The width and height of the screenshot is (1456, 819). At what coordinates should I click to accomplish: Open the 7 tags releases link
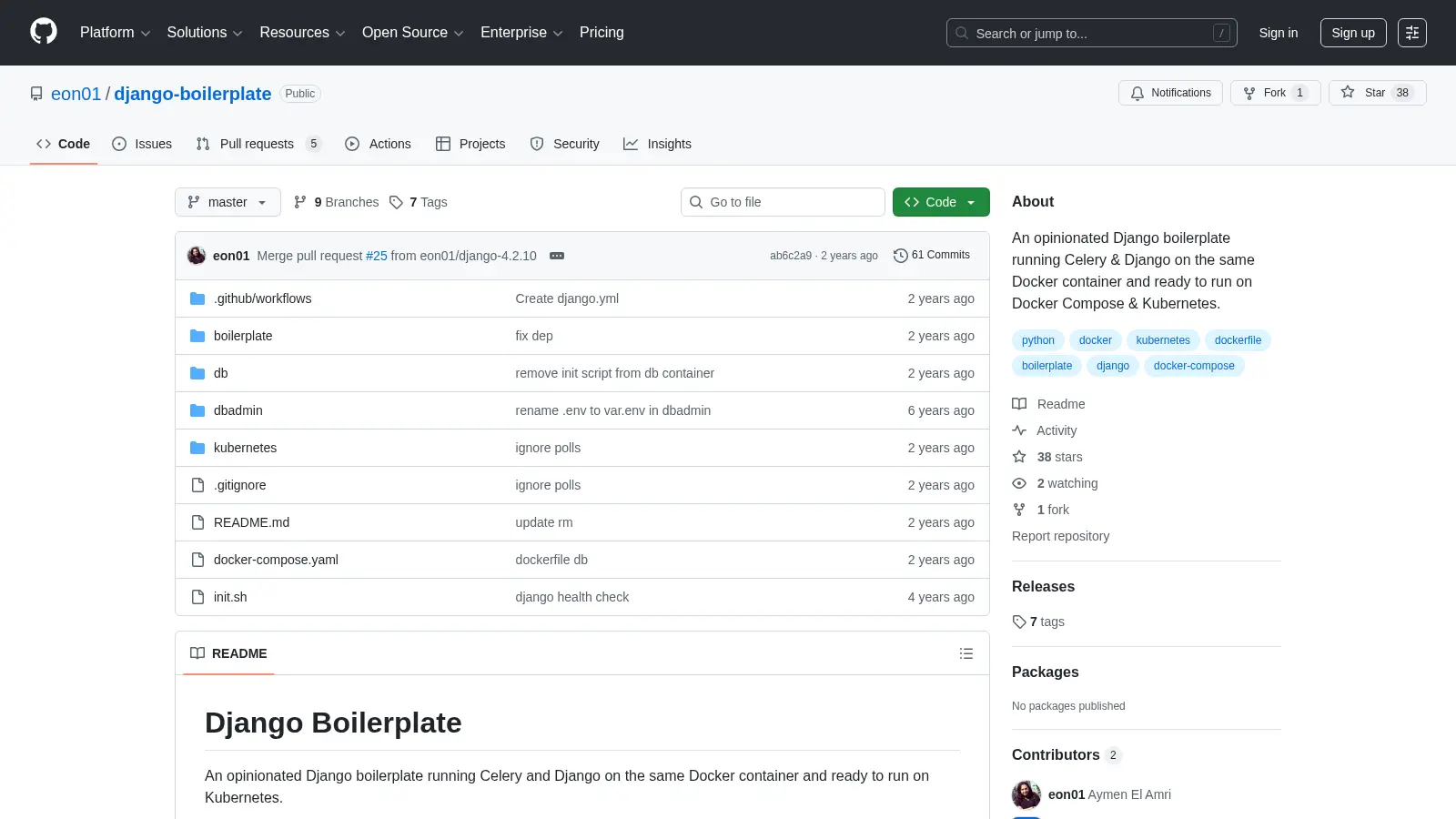[x=1038, y=622]
